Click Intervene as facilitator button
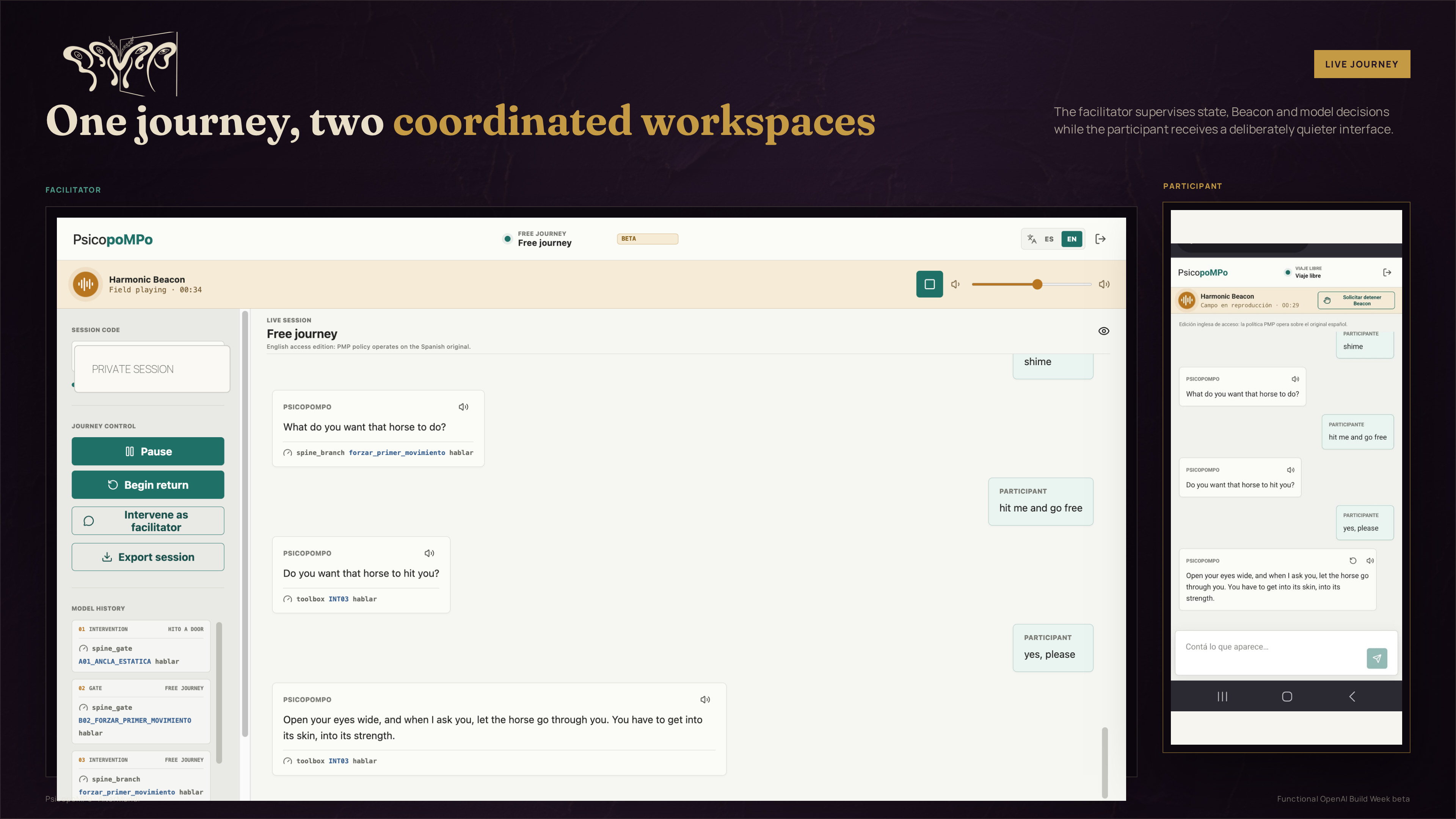The width and height of the screenshot is (1456, 819). [x=147, y=521]
